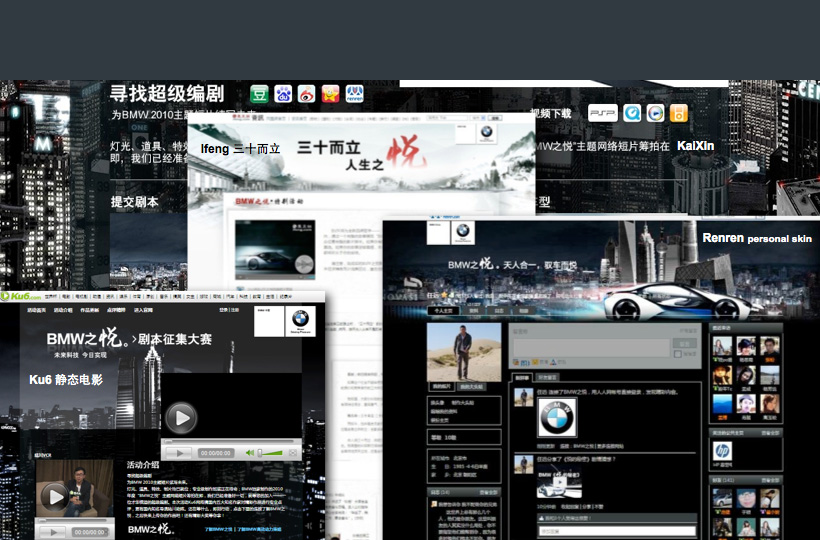Click 注册 register link on Ku6 page

pyautogui.click(x=235, y=310)
